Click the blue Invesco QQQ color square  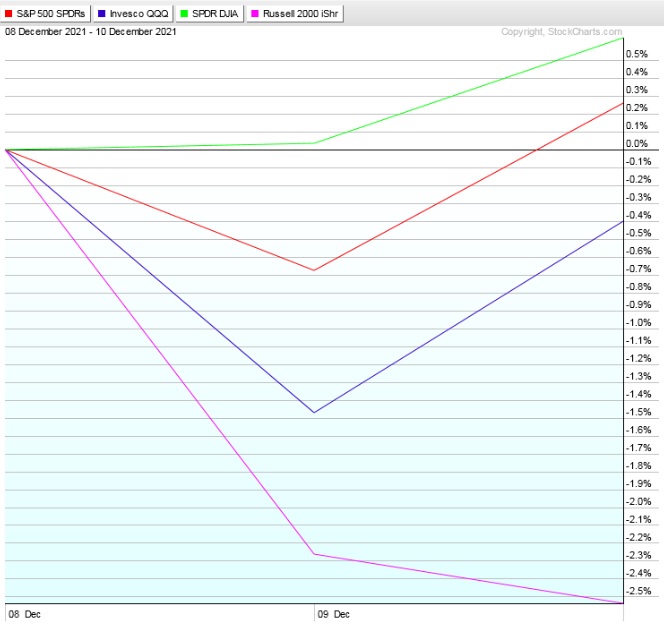pyautogui.click(x=101, y=14)
